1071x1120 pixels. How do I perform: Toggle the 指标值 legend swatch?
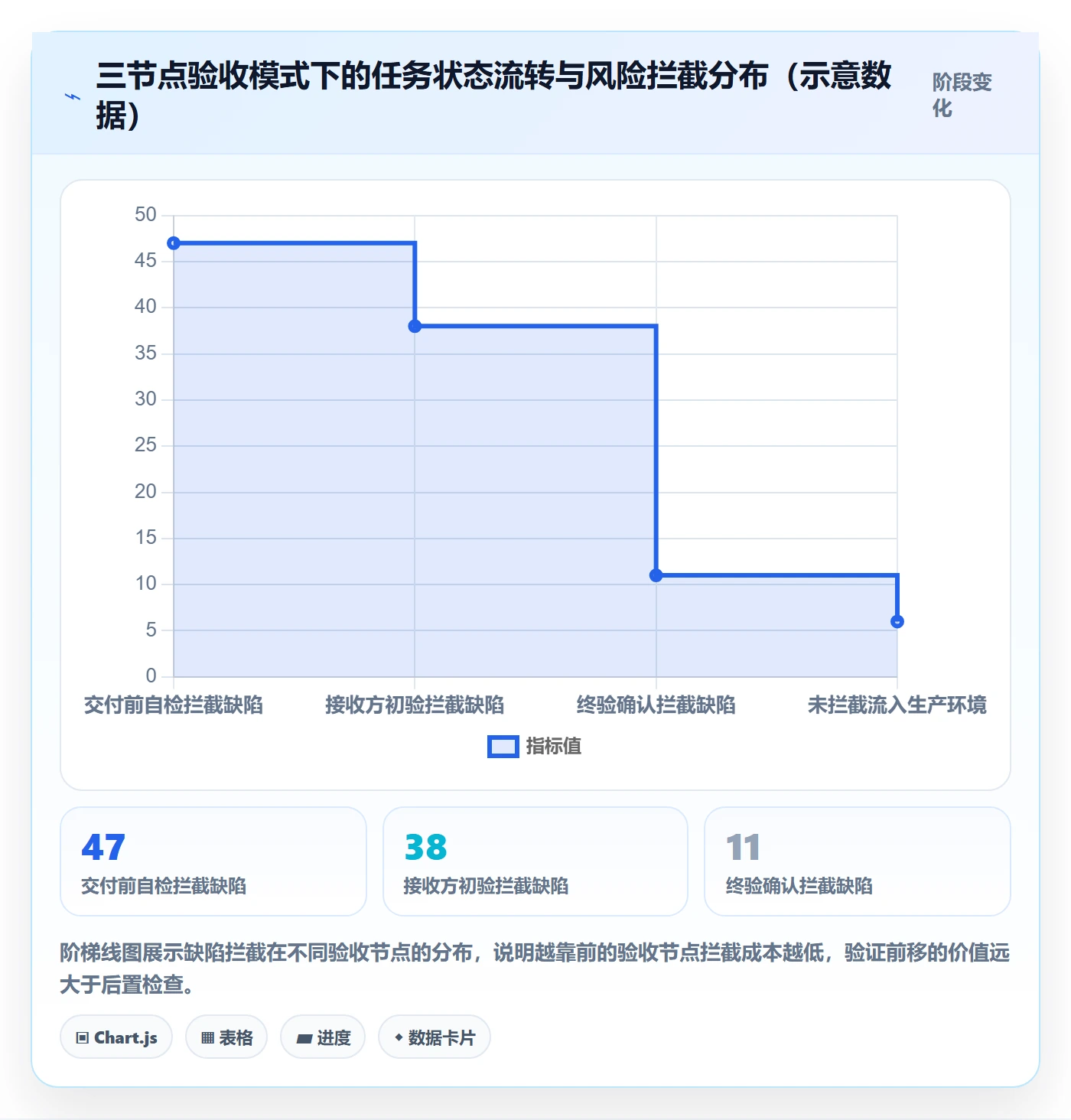[503, 747]
